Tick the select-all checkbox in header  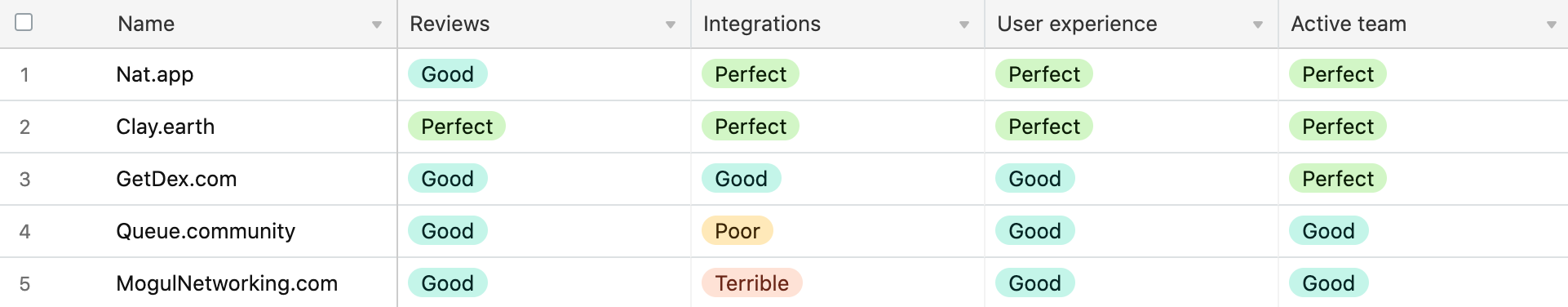pos(24,22)
